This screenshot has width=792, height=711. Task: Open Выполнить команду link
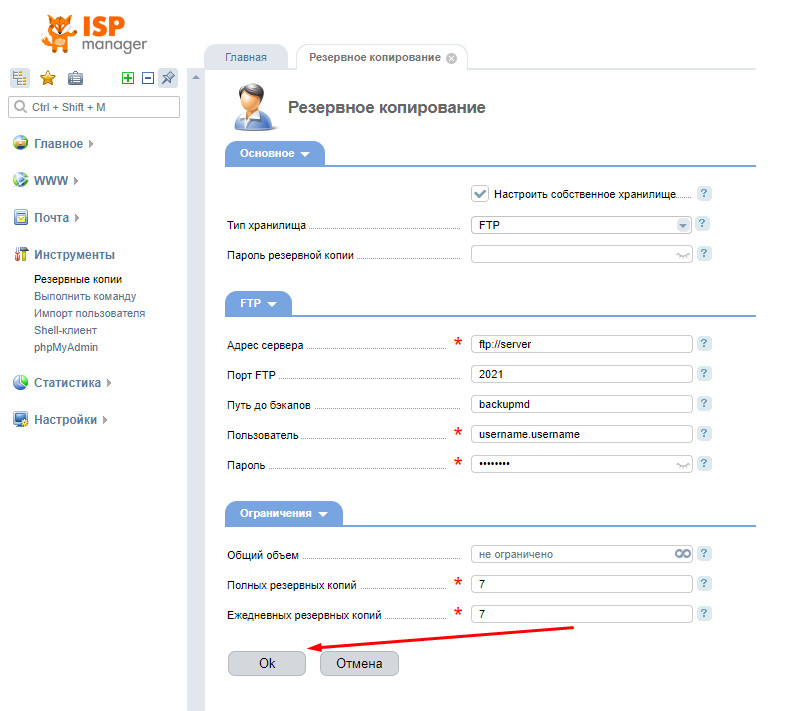click(x=85, y=296)
